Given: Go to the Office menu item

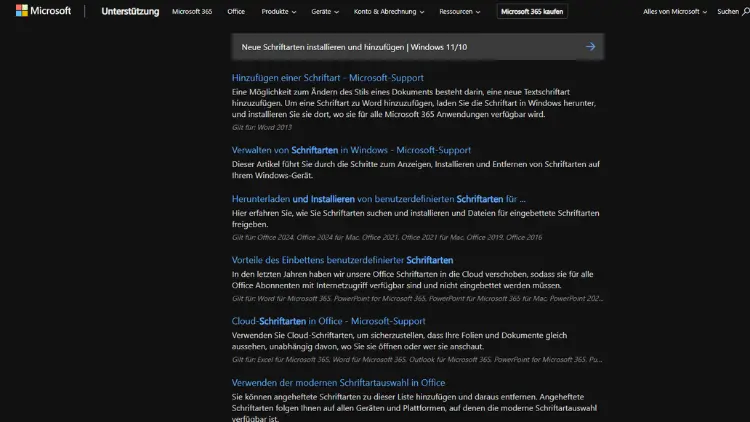Looking at the screenshot, I should click(236, 11).
